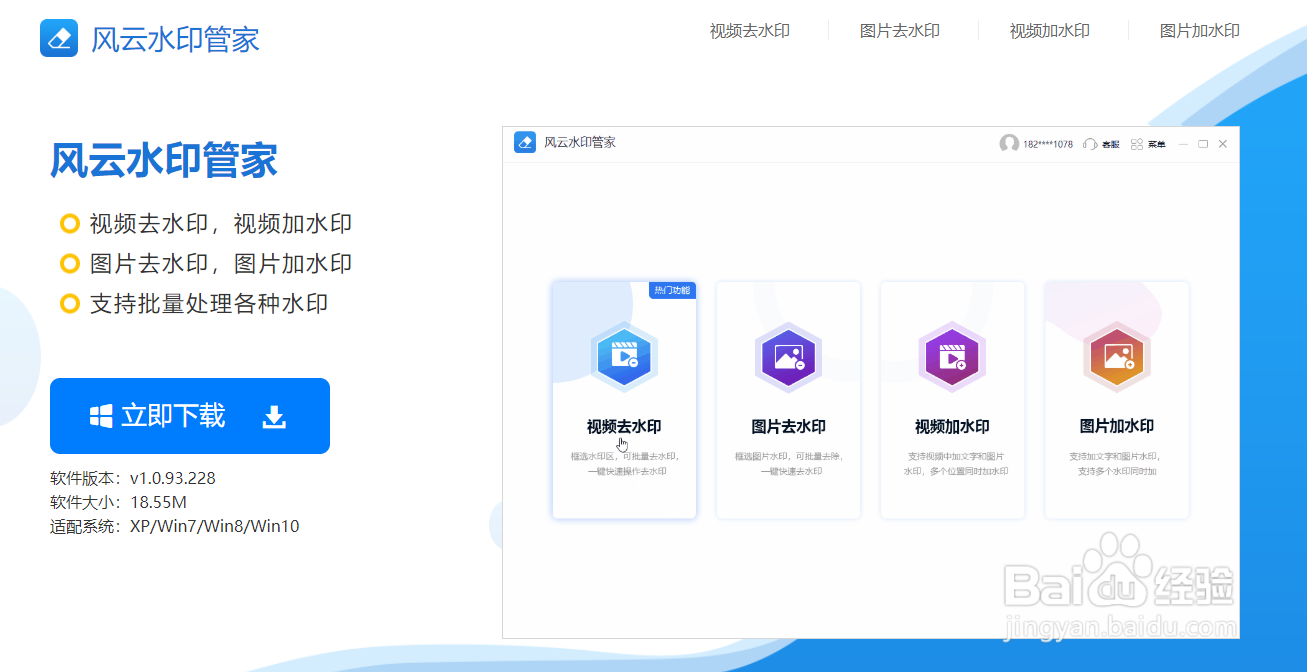Click the 立即下载 download button
Image resolution: width=1307 pixels, height=672 pixels.
click(190, 416)
